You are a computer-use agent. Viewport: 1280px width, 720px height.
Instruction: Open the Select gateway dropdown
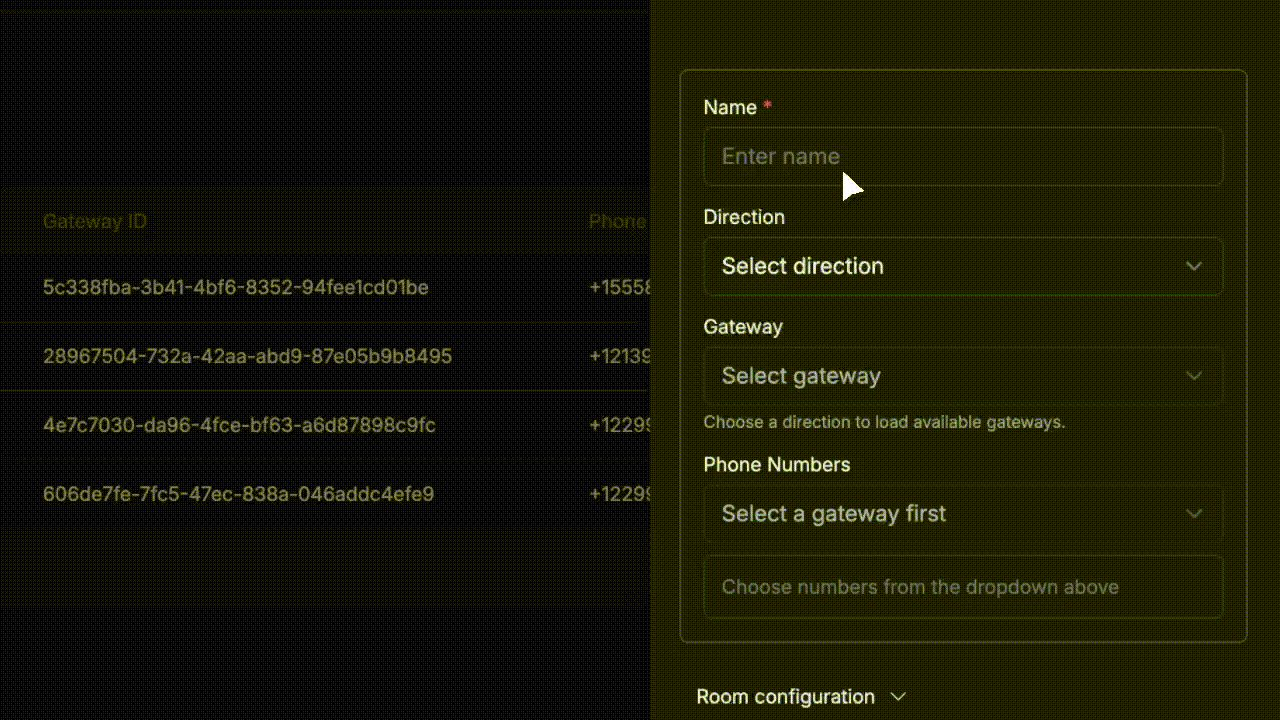point(962,376)
